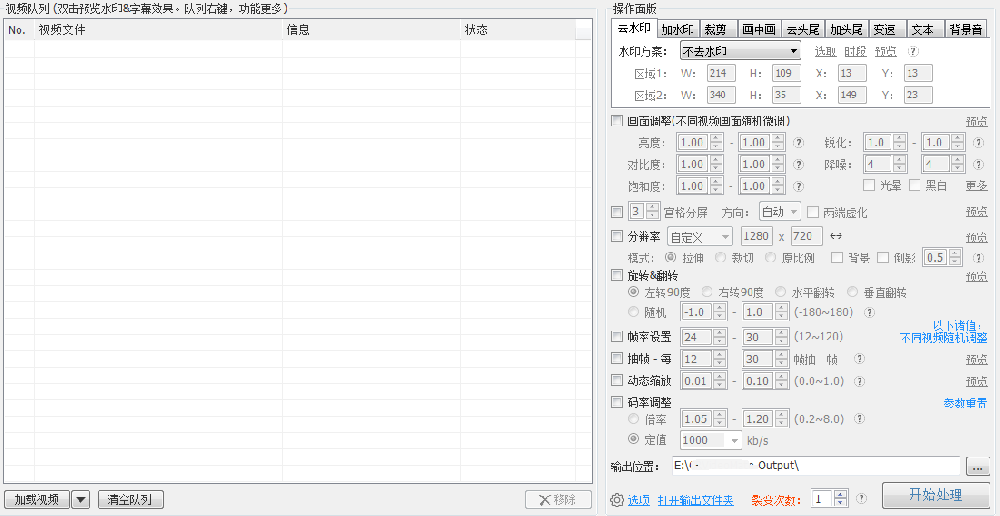Click the browse '...' button for output path
The width and height of the screenshot is (1000, 516).
[x=978, y=466]
